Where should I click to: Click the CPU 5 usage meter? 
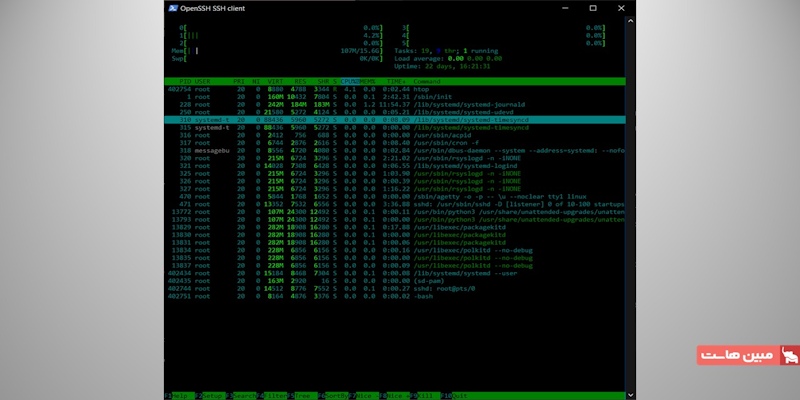[x=503, y=43]
